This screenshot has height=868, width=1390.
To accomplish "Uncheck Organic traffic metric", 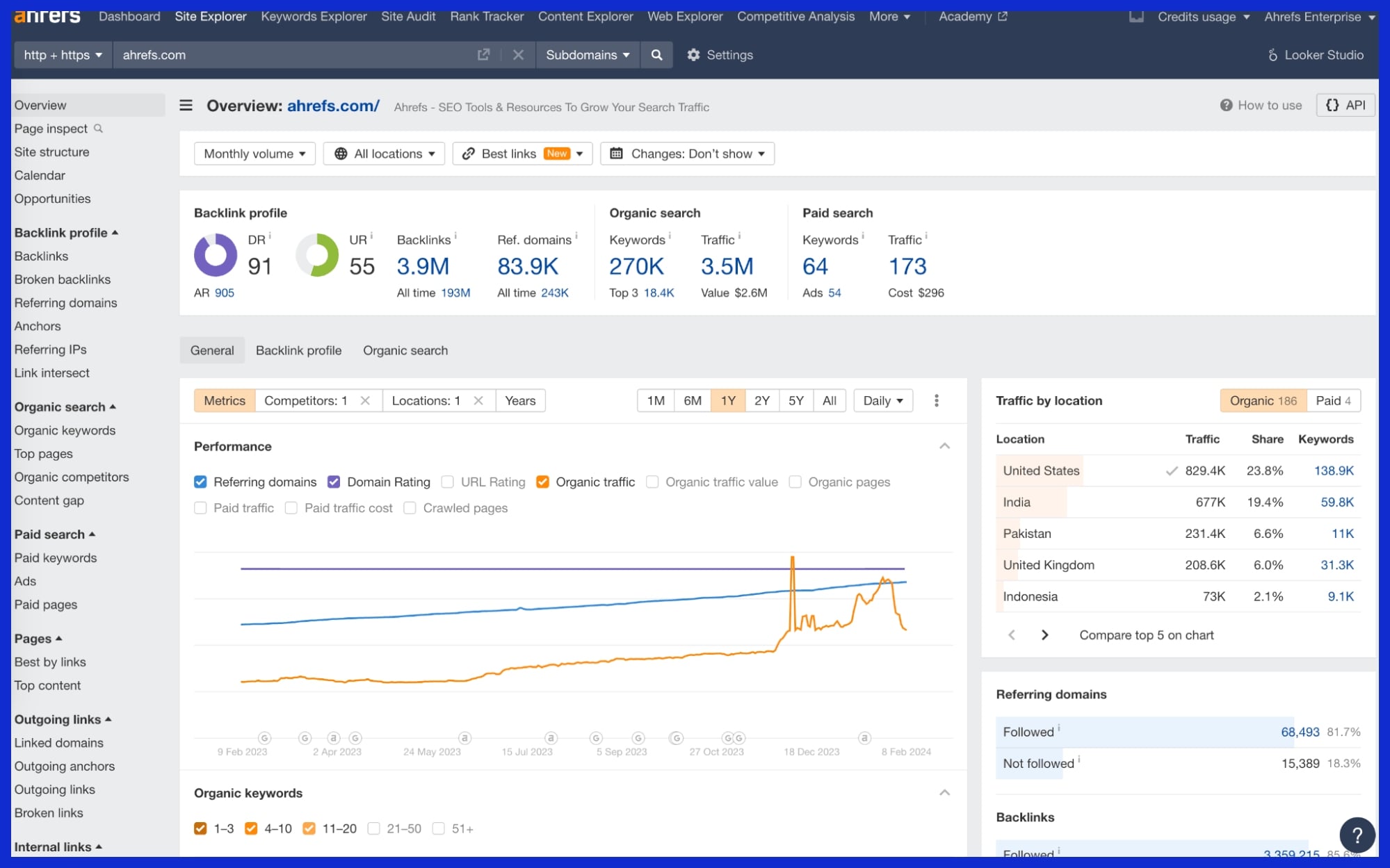I will click(543, 482).
